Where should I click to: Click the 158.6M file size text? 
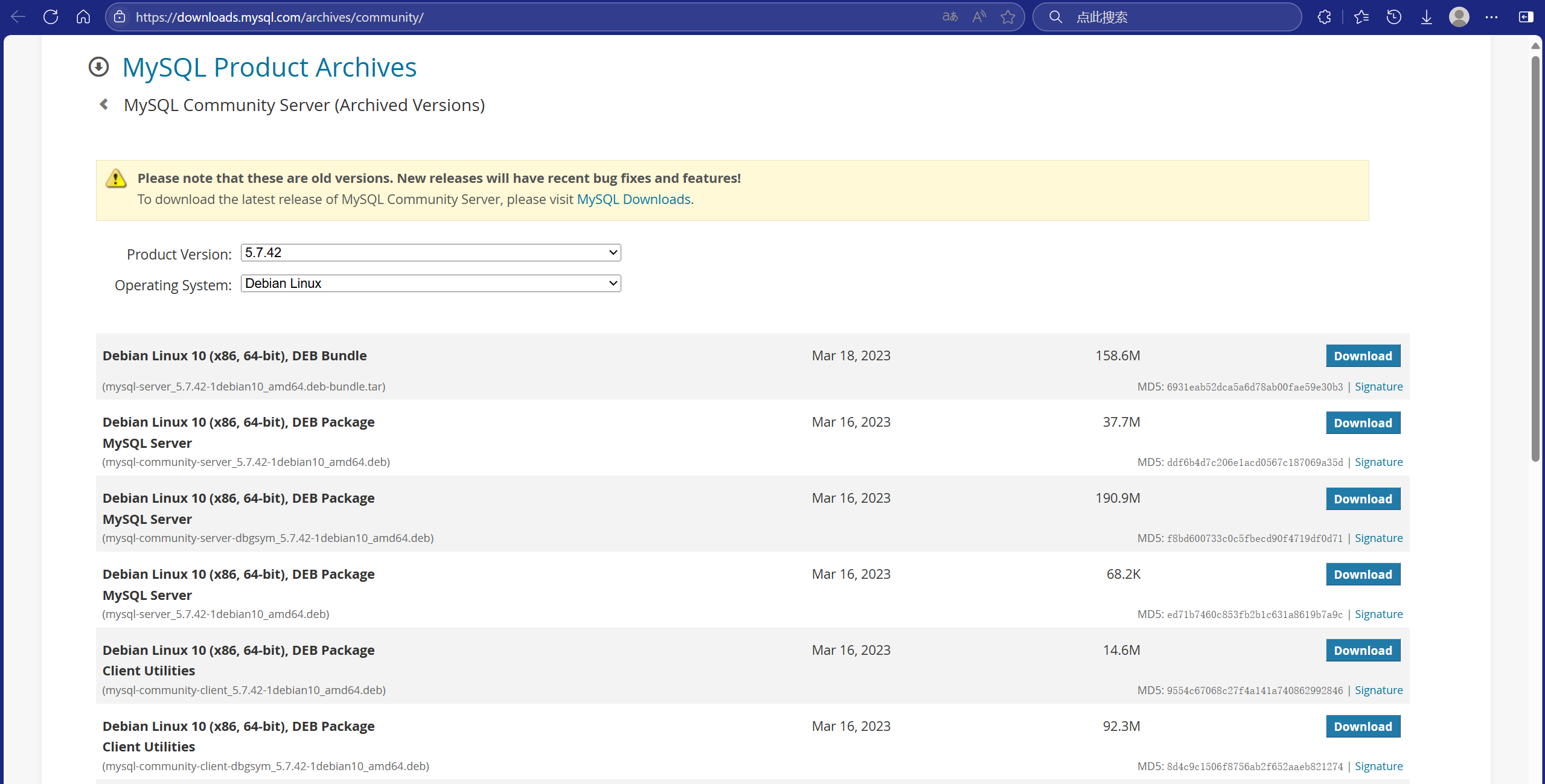[x=1118, y=355]
